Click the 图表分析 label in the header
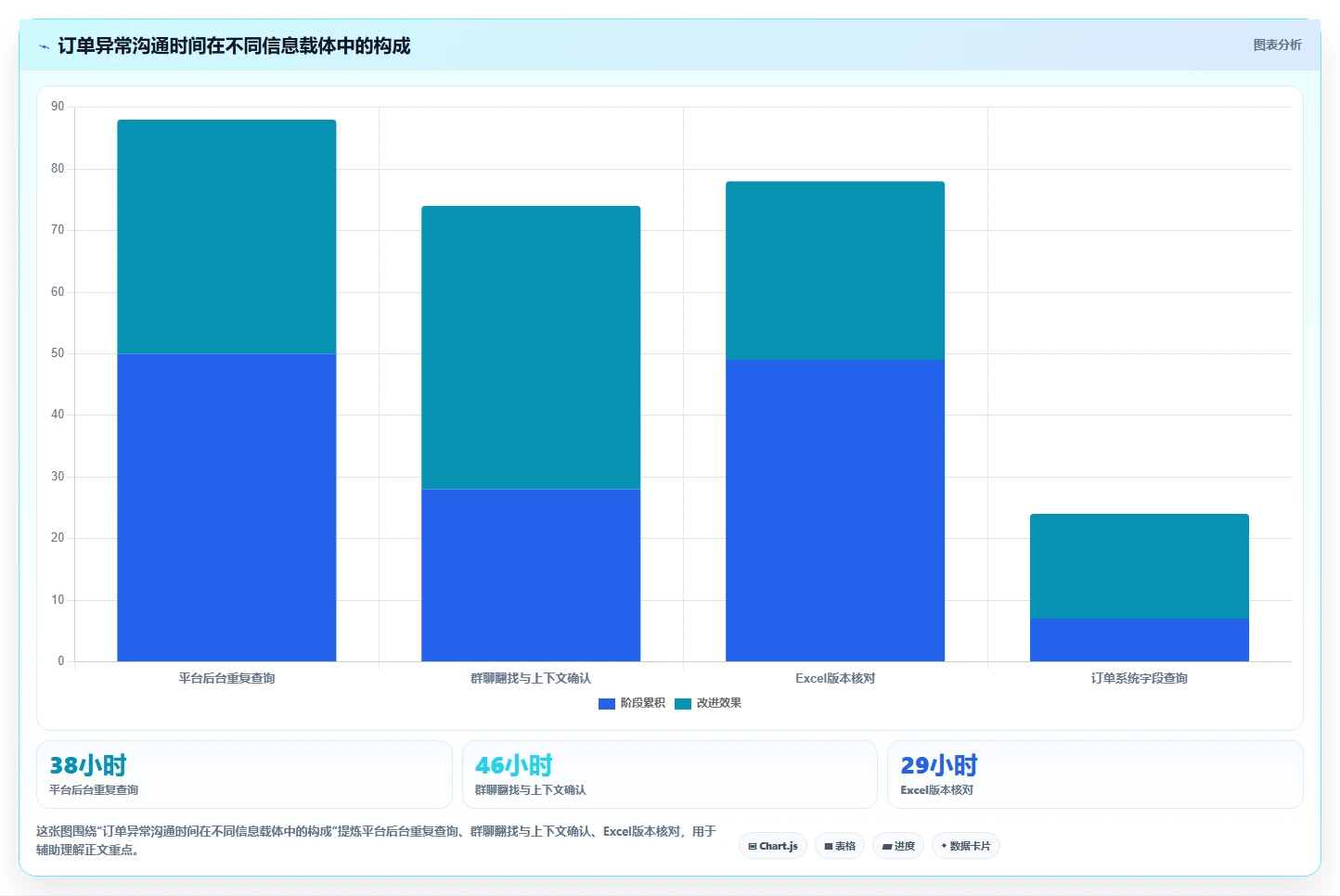The height and width of the screenshot is (896, 1340). [1277, 45]
